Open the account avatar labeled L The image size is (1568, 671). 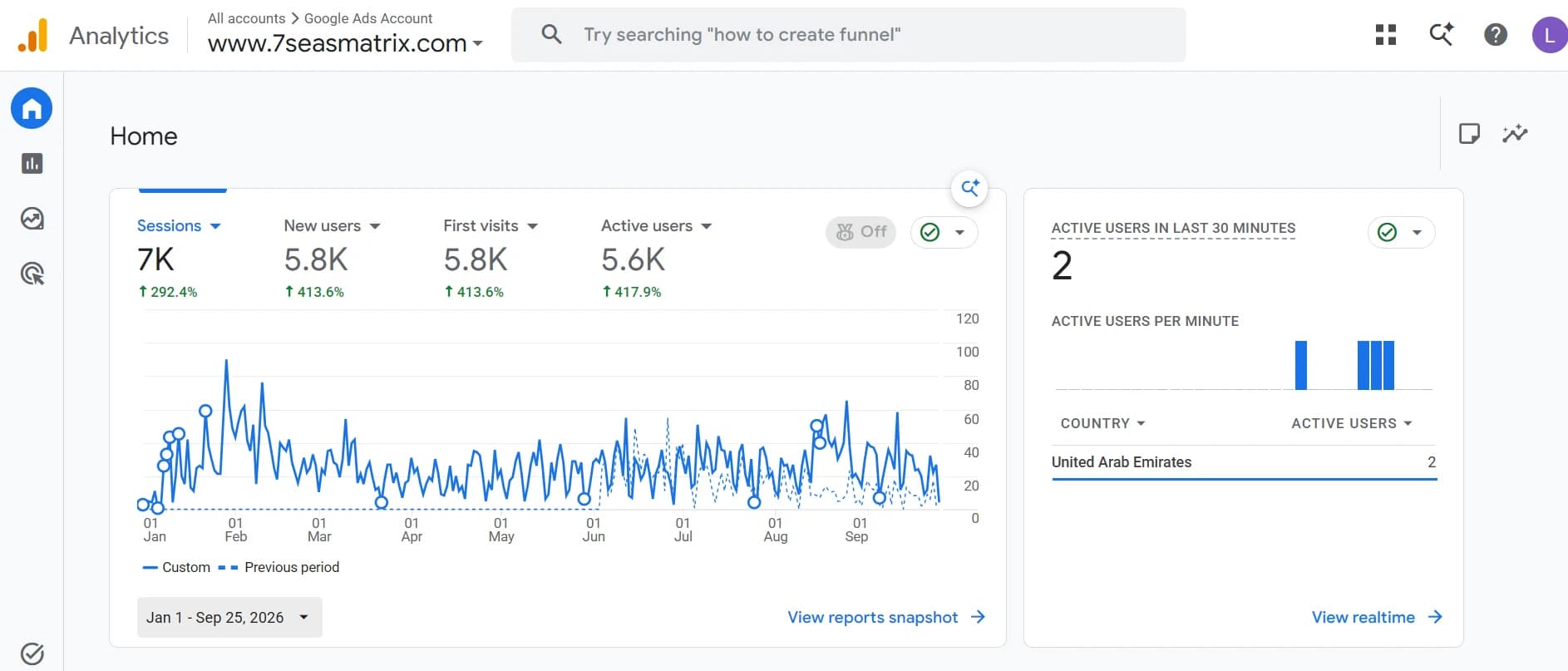click(1549, 35)
